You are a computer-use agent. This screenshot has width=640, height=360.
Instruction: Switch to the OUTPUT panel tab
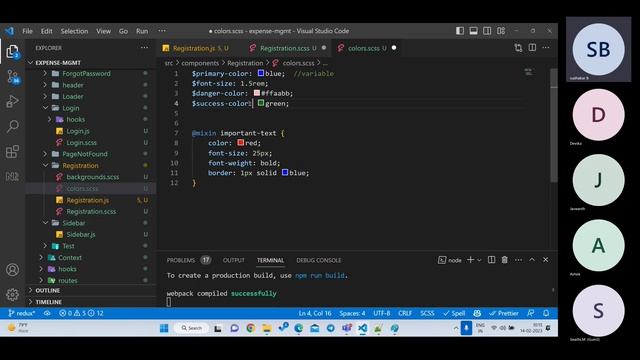(233, 260)
